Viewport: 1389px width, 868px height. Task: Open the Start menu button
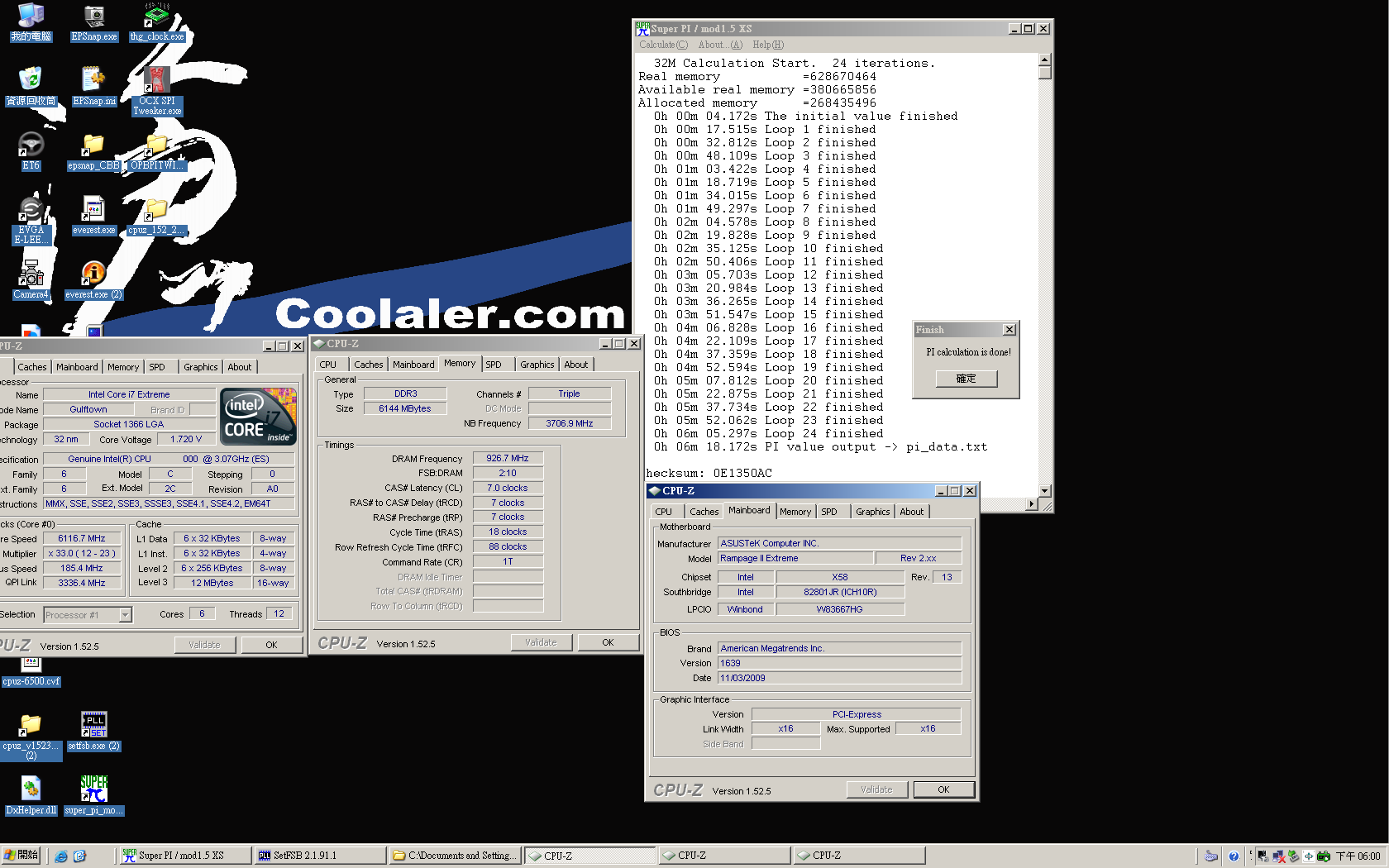tap(21, 856)
